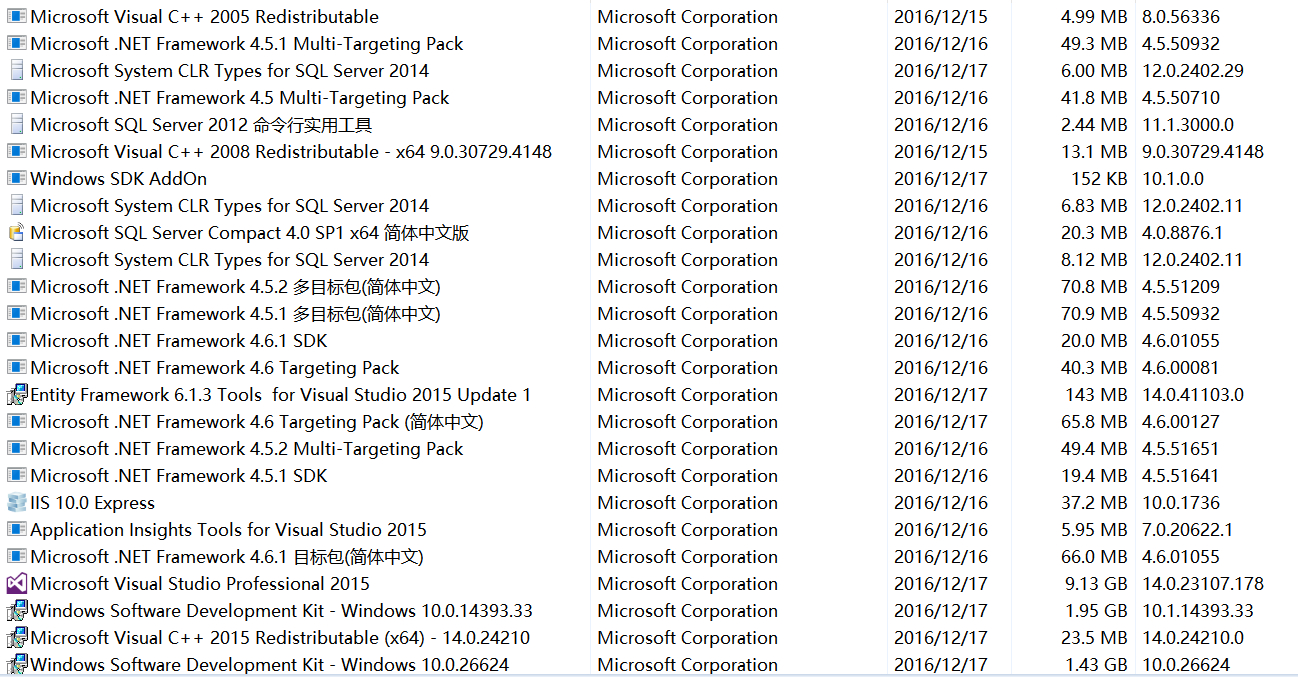Click the icon of the 40.3 MB 4.6 Targeting Pack
The height and width of the screenshot is (677, 1298).
pyautogui.click(x=16, y=368)
